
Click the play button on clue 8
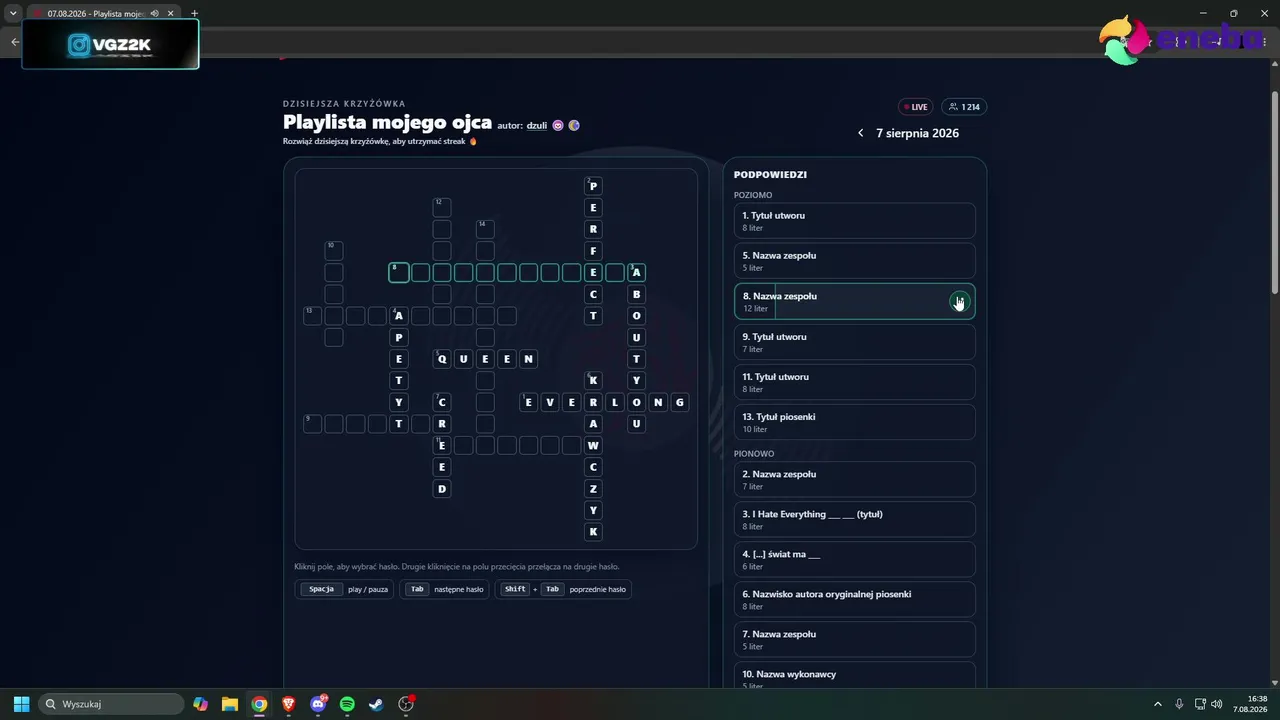959,302
